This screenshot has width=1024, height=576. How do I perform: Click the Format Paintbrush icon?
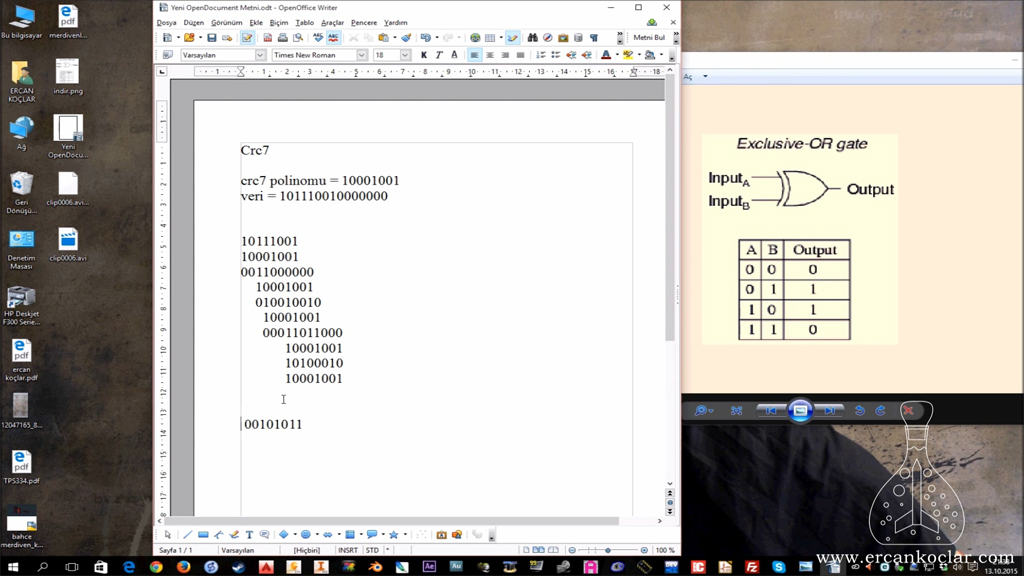[x=406, y=38]
